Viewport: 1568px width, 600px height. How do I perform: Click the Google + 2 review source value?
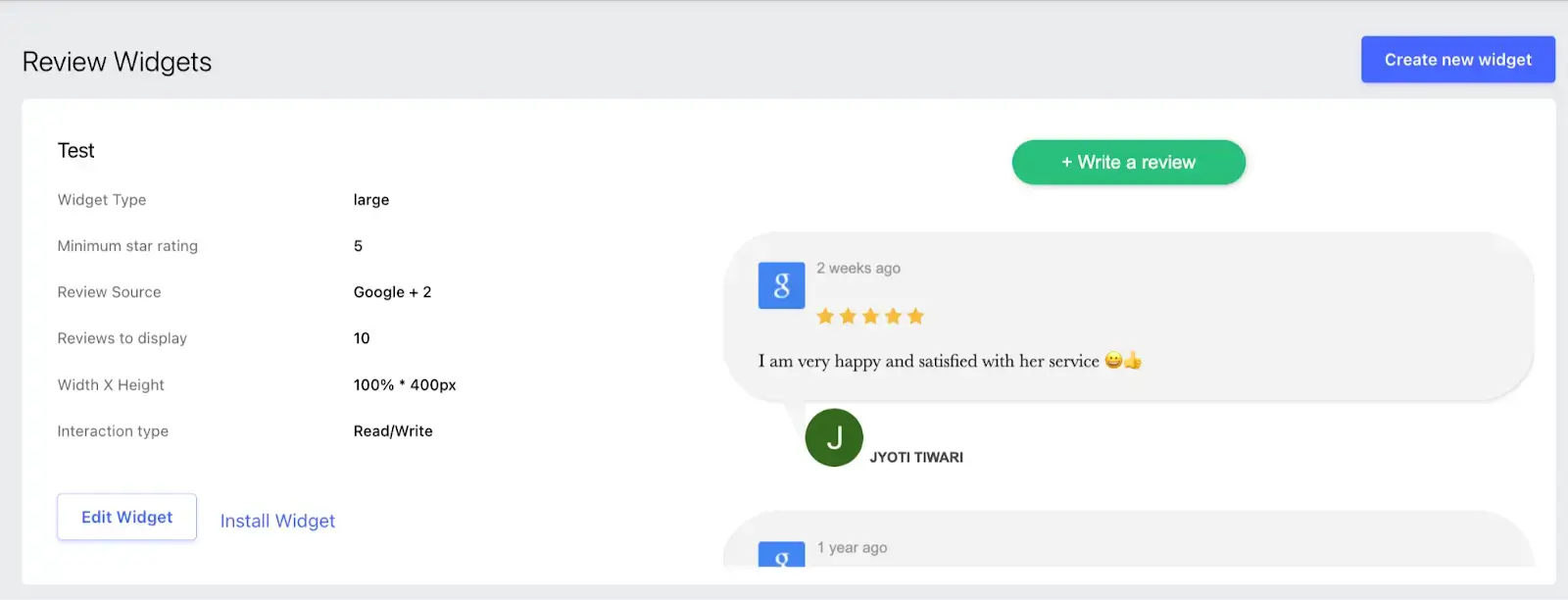[x=392, y=292]
